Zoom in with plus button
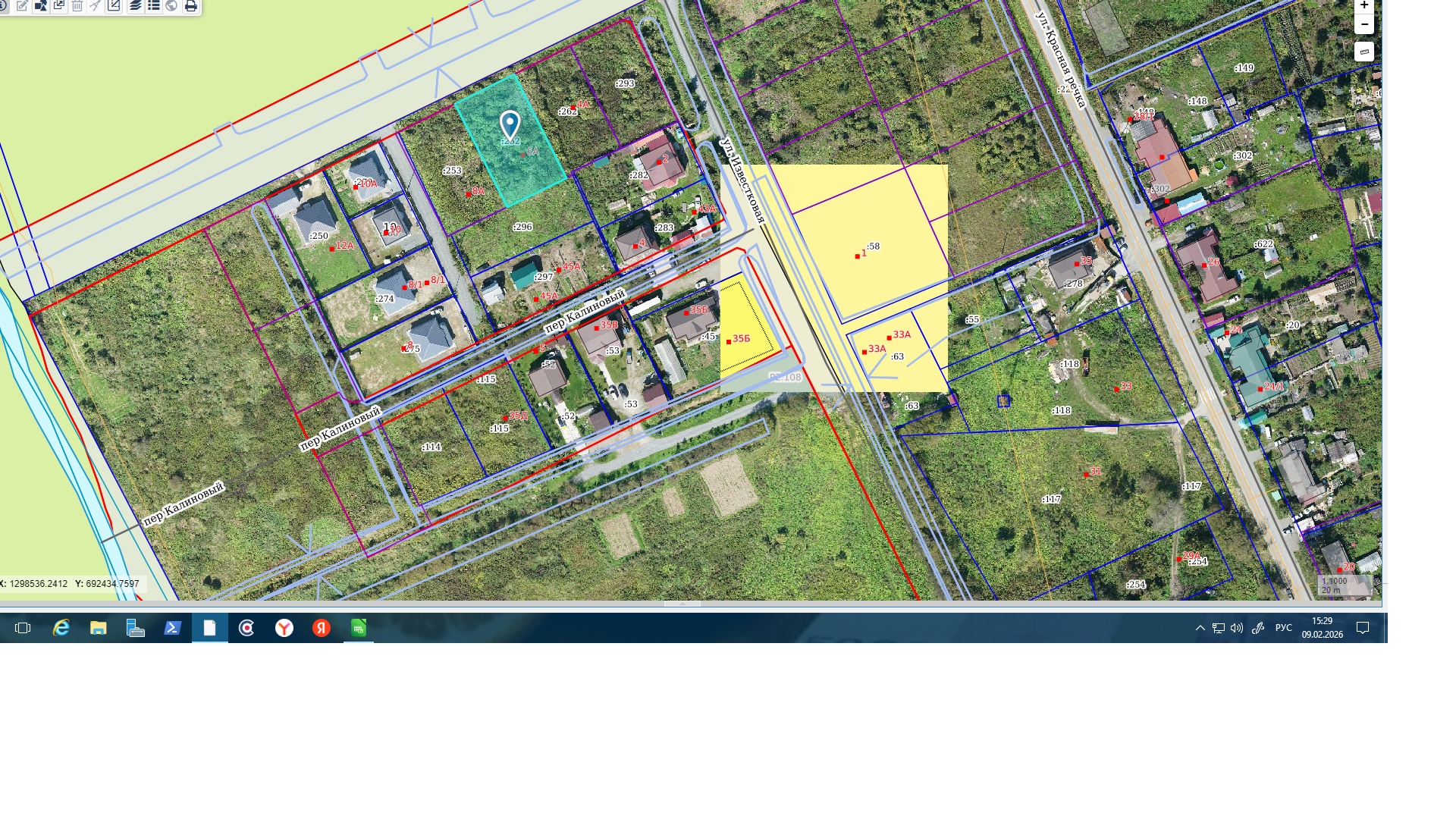1456x819 pixels. [1364, 5]
